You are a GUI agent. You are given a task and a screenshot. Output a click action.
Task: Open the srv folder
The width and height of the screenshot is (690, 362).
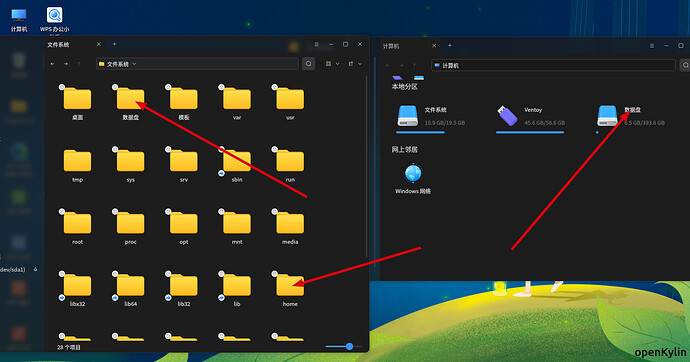click(x=184, y=161)
